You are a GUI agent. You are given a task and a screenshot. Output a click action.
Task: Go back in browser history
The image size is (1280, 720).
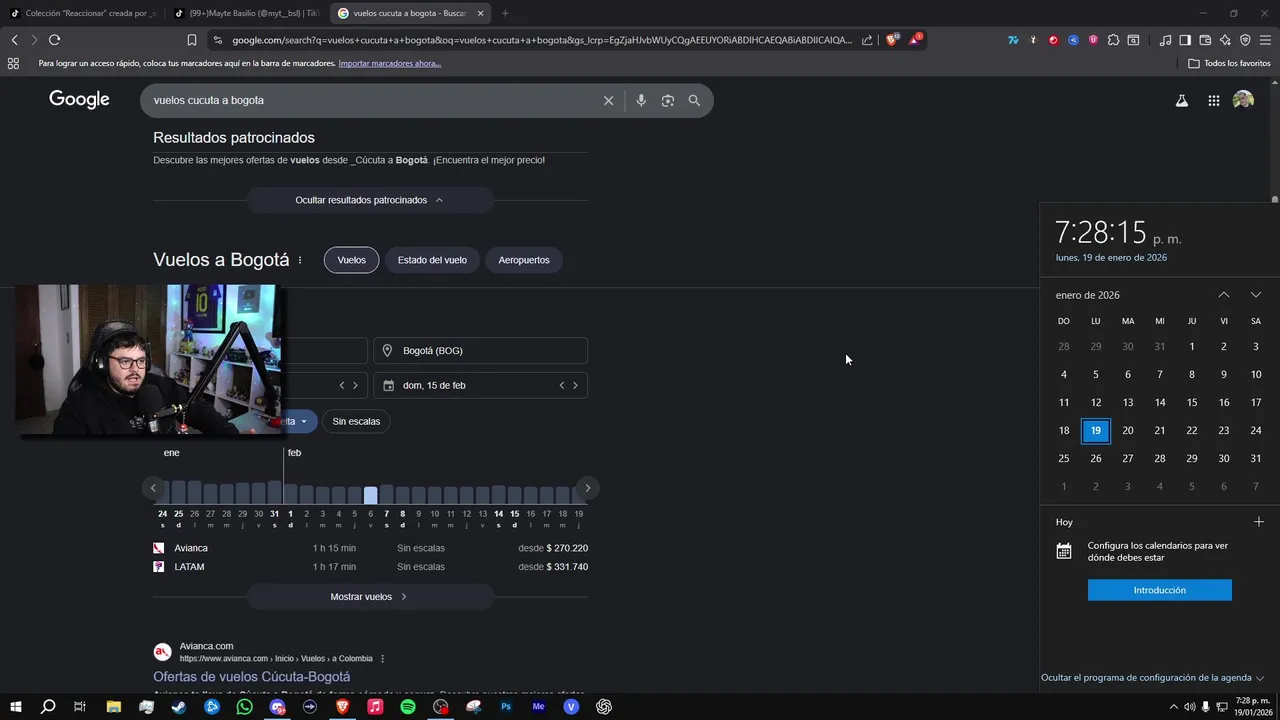click(14, 40)
